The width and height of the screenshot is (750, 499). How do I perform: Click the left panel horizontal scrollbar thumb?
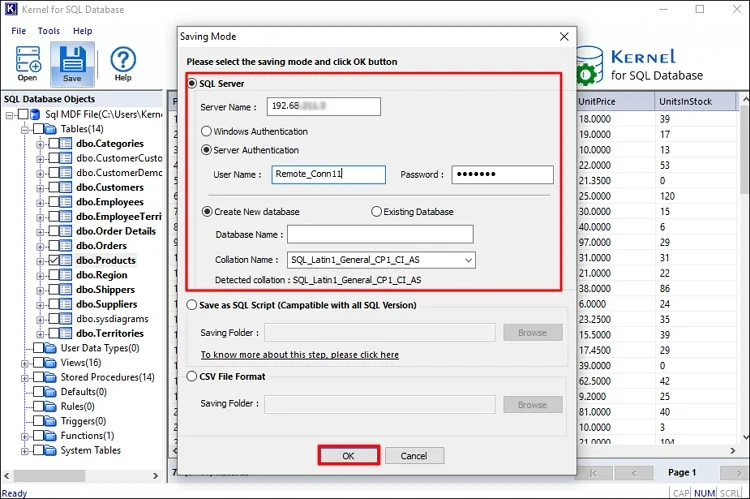pos(49,476)
